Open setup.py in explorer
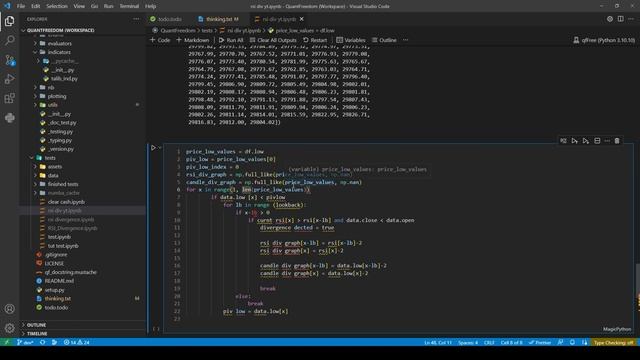 pos(55,290)
